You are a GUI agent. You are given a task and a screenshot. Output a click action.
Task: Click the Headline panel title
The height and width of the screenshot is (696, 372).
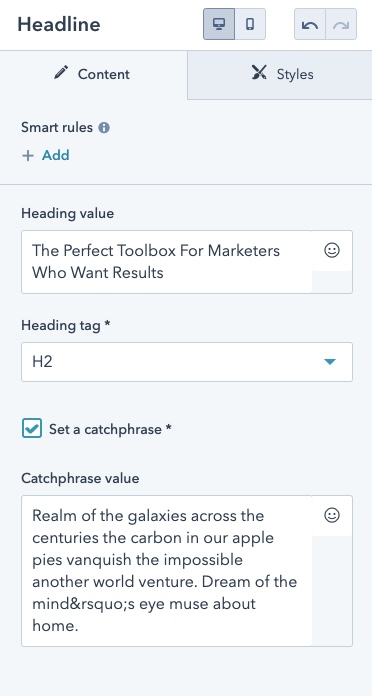(59, 24)
